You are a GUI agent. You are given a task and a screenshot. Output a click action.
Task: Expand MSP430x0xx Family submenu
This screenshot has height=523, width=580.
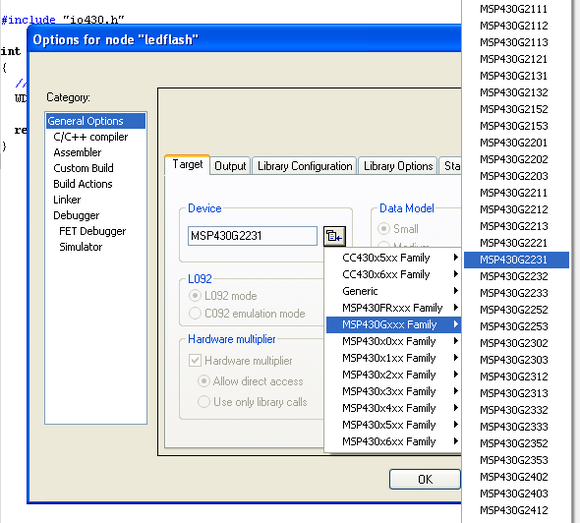pos(393,341)
